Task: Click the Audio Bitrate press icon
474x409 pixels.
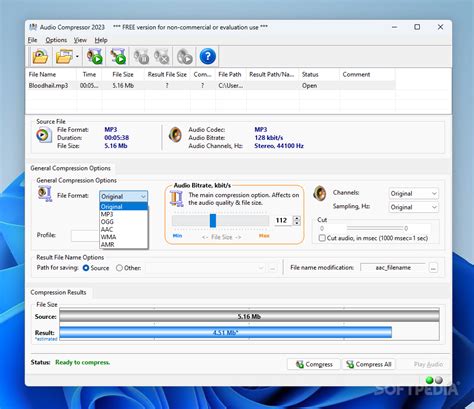Action: [x=176, y=198]
